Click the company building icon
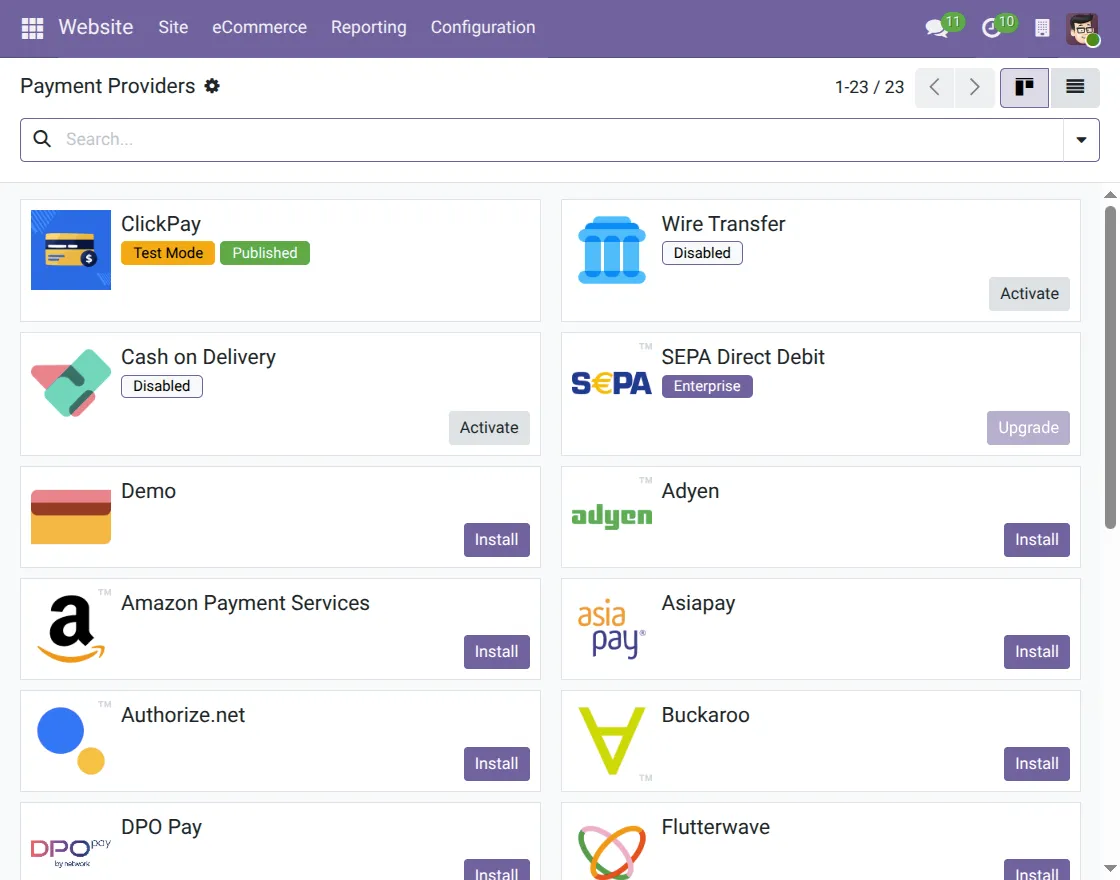 [x=1042, y=28]
